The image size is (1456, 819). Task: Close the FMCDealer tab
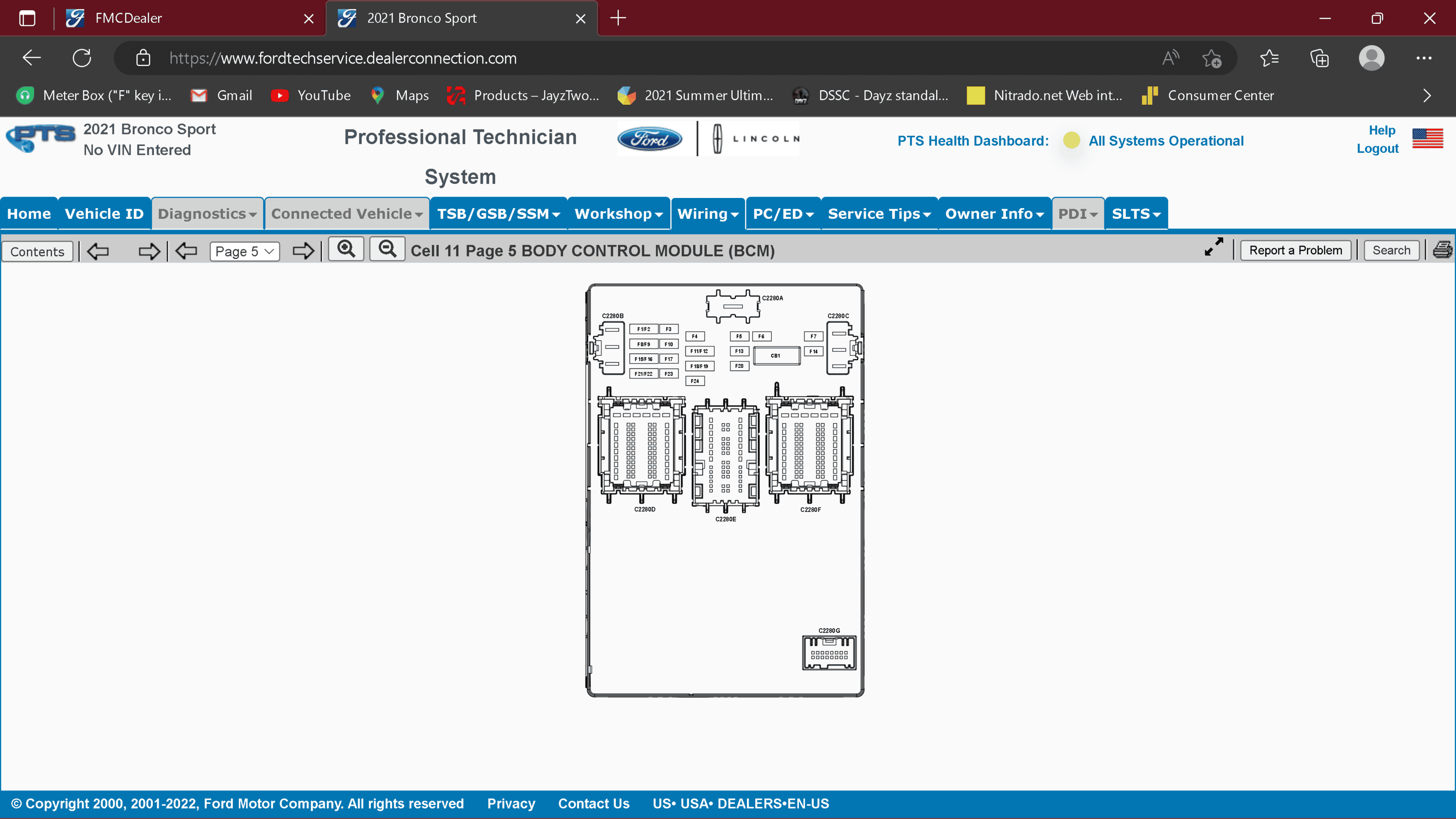[309, 18]
